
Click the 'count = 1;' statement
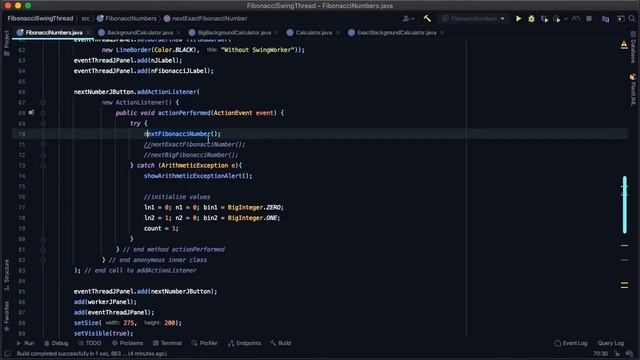coord(161,229)
